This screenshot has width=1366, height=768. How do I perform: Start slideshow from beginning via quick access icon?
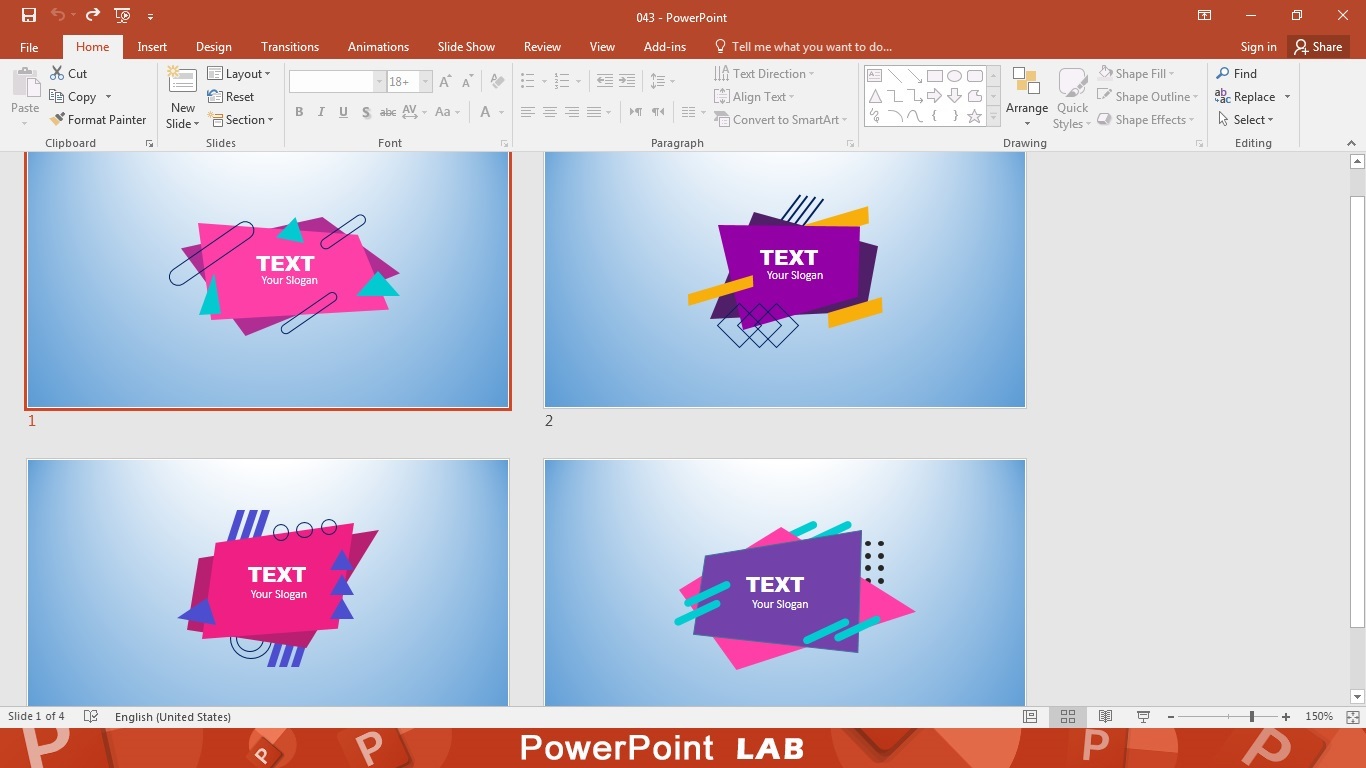pyautogui.click(x=123, y=15)
